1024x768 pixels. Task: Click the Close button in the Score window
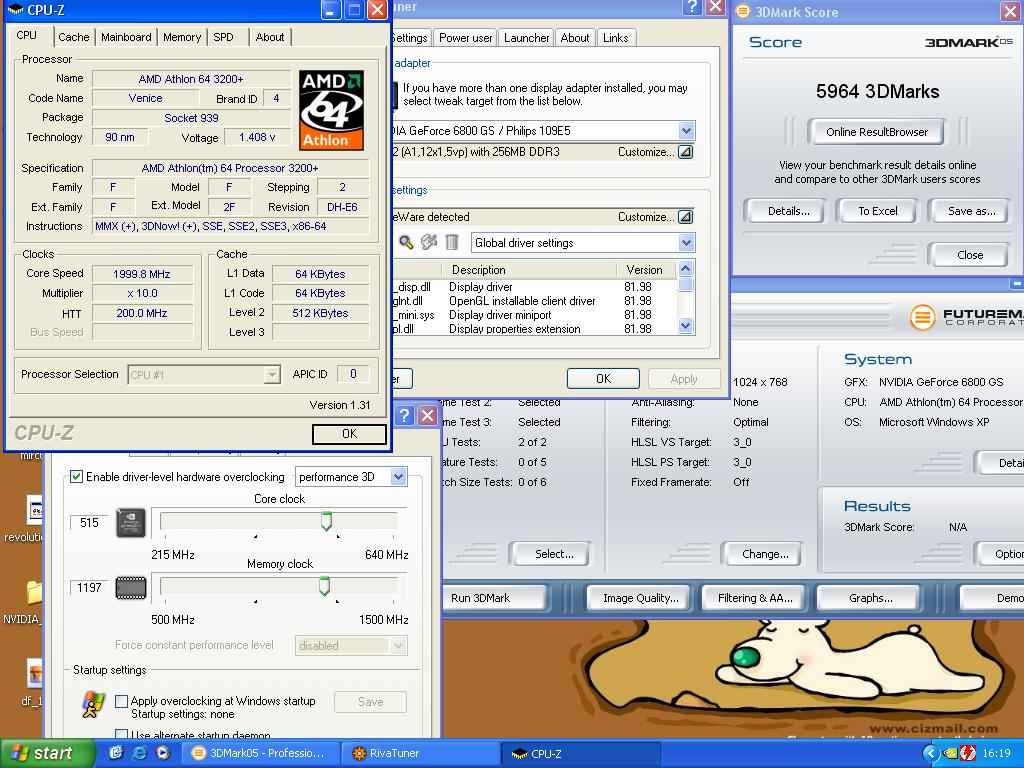970,255
